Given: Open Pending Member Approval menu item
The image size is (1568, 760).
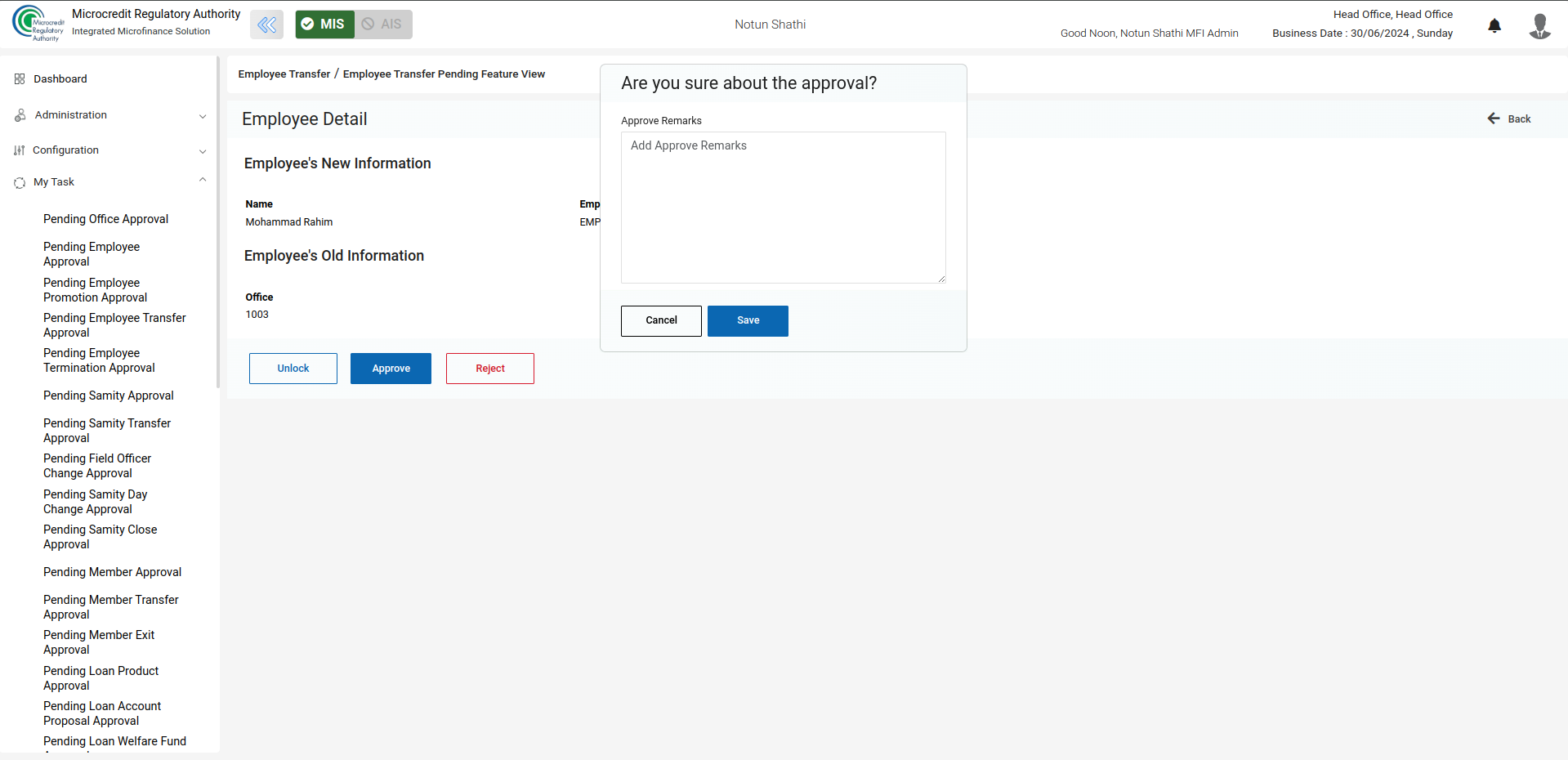Looking at the screenshot, I should point(112,572).
